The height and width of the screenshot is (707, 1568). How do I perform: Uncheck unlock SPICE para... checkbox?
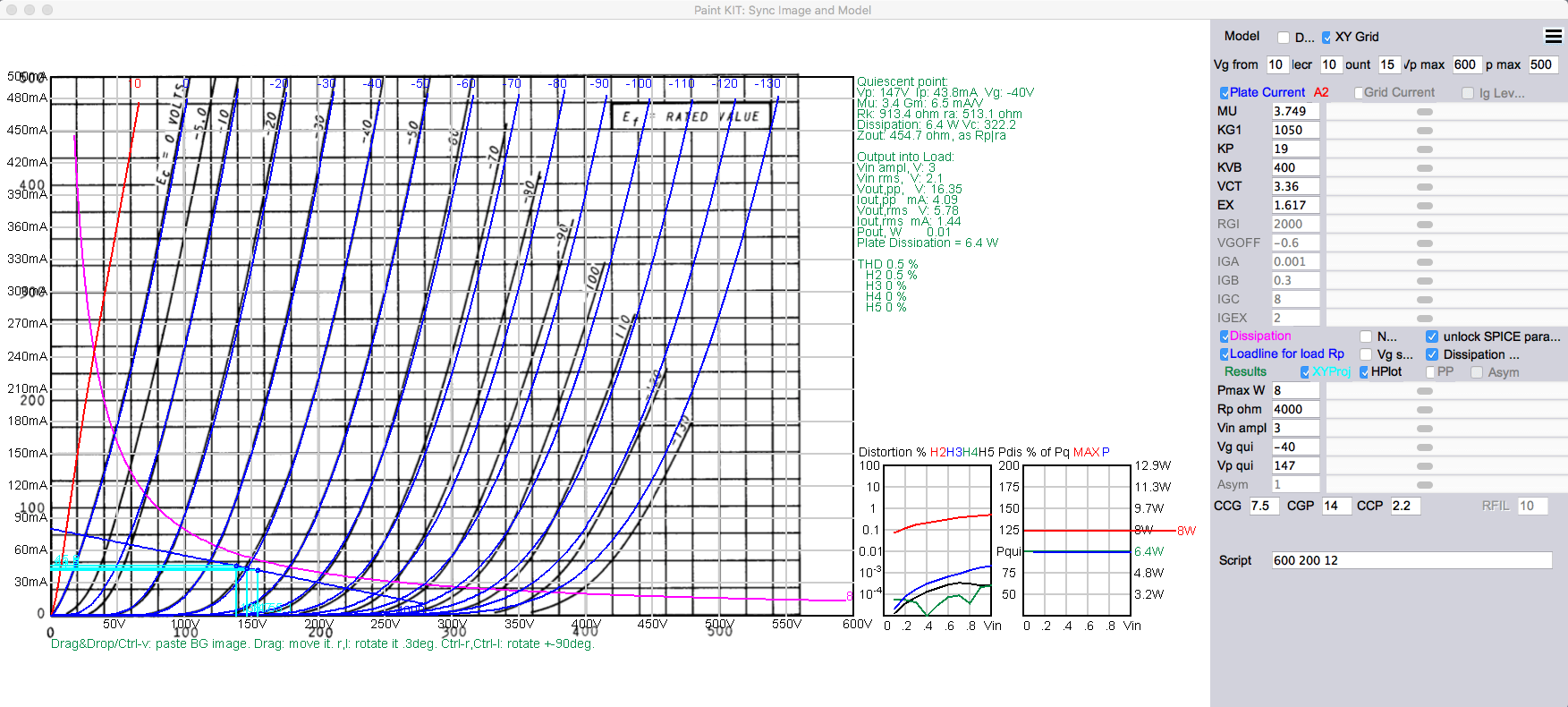pyautogui.click(x=1432, y=336)
